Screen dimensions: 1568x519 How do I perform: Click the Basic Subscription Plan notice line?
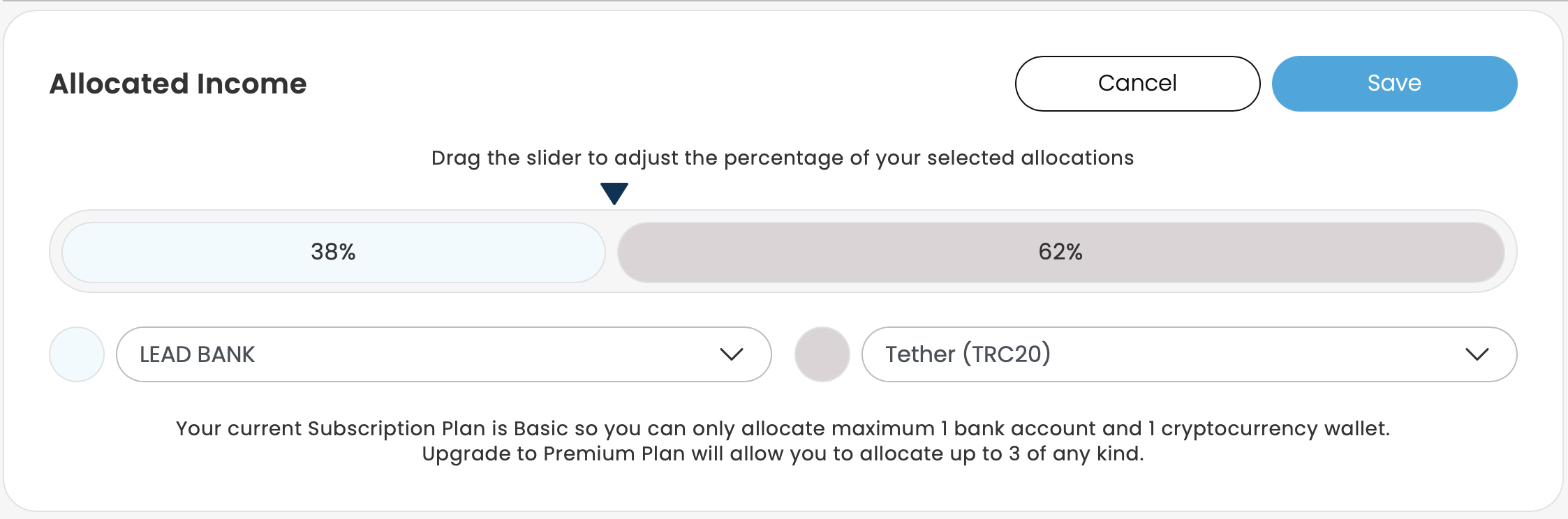pyautogui.click(x=782, y=428)
